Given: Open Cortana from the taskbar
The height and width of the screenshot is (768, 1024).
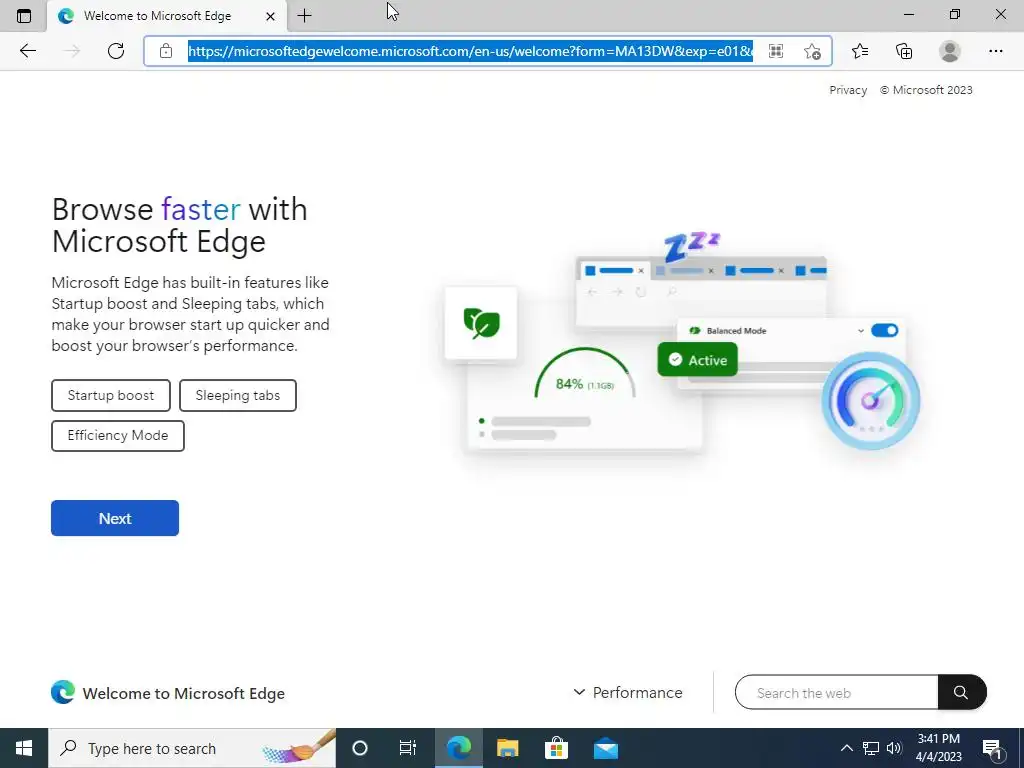Looking at the screenshot, I should point(360,748).
